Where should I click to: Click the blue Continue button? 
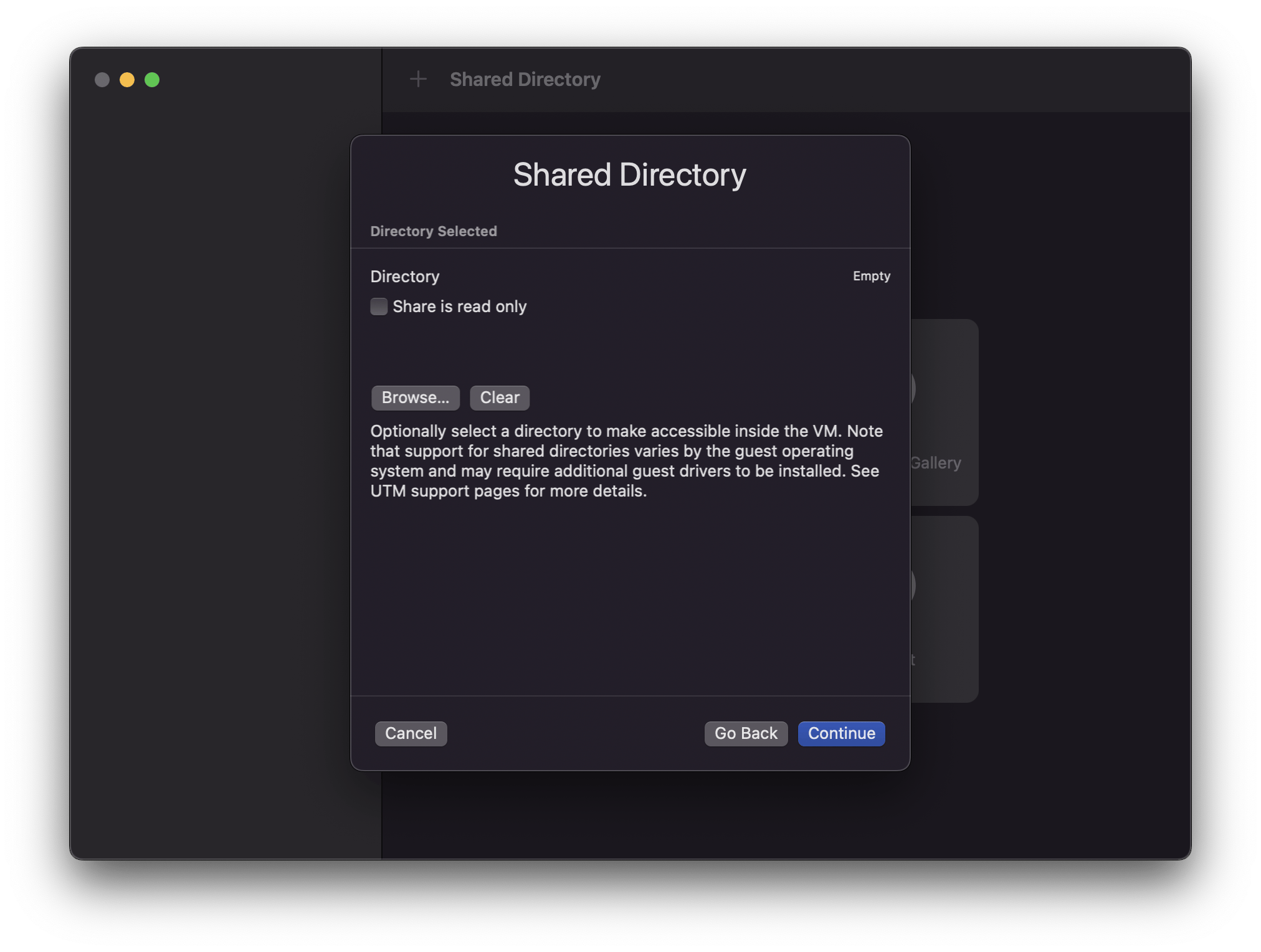coord(841,733)
